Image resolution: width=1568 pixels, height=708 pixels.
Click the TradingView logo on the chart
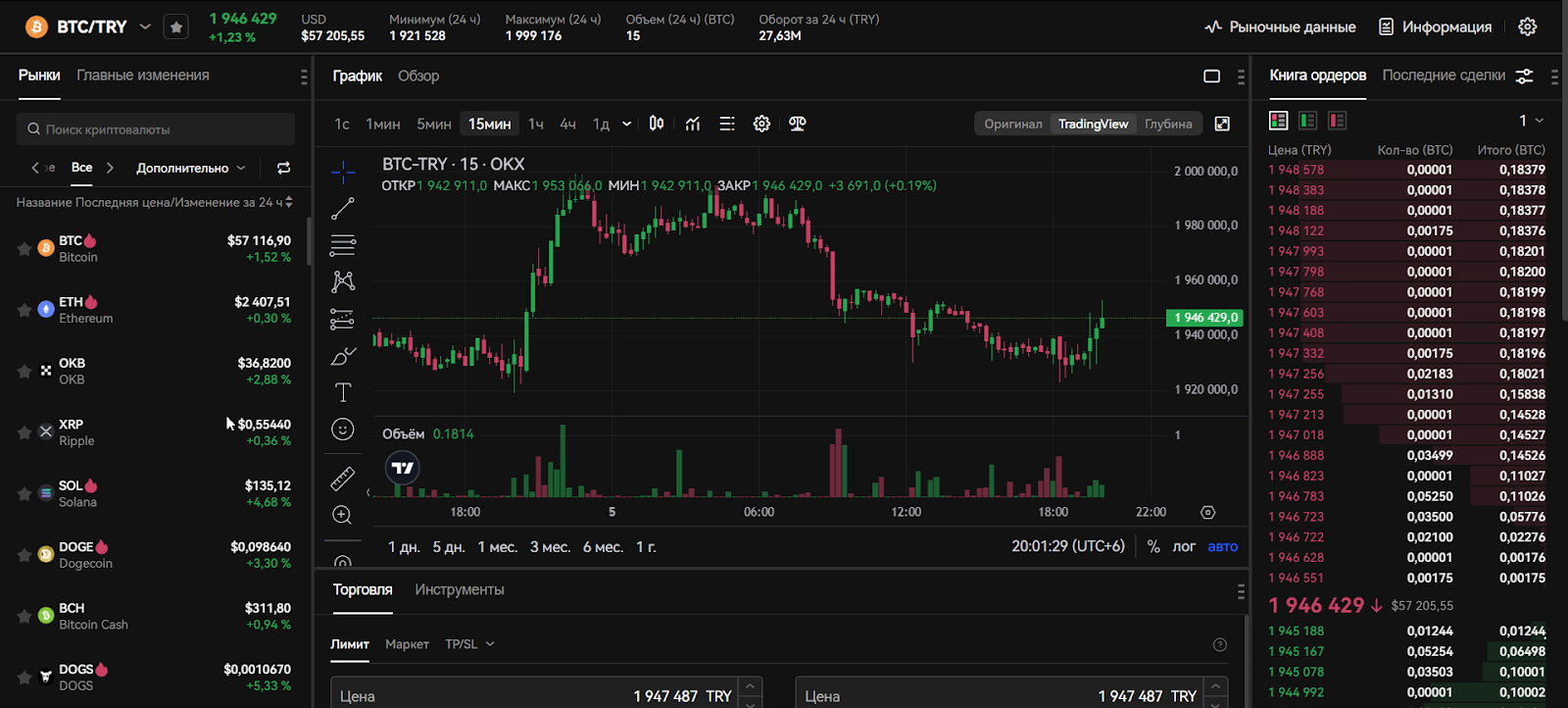(403, 468)
